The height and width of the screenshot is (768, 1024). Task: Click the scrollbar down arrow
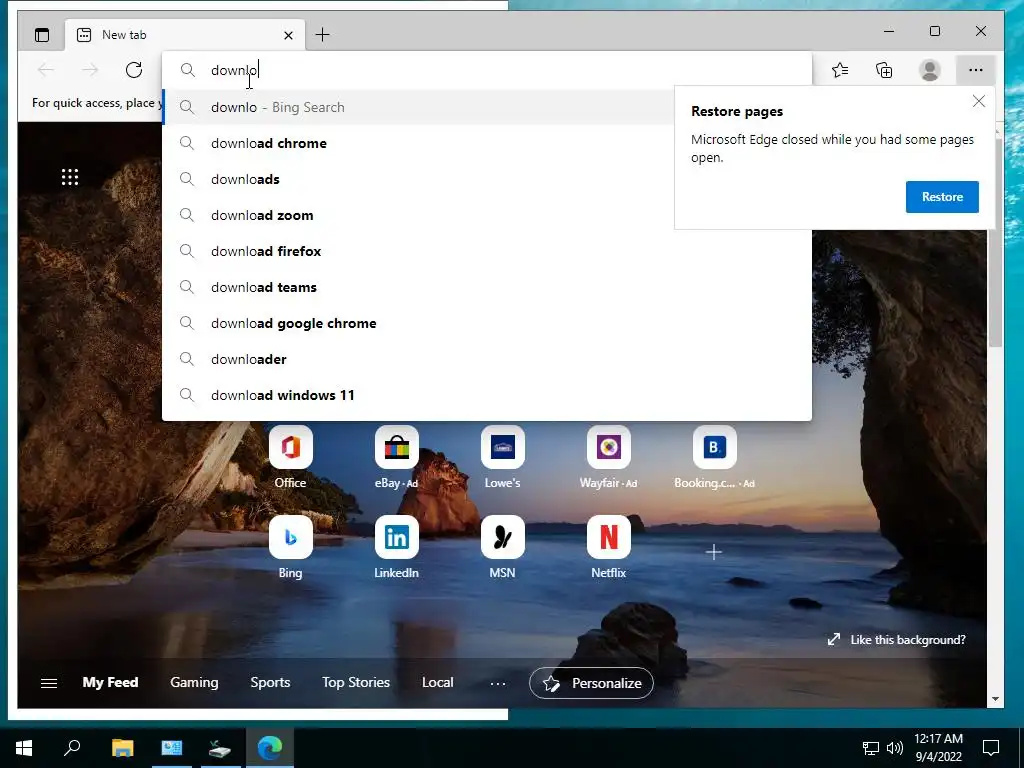(995, 699)
